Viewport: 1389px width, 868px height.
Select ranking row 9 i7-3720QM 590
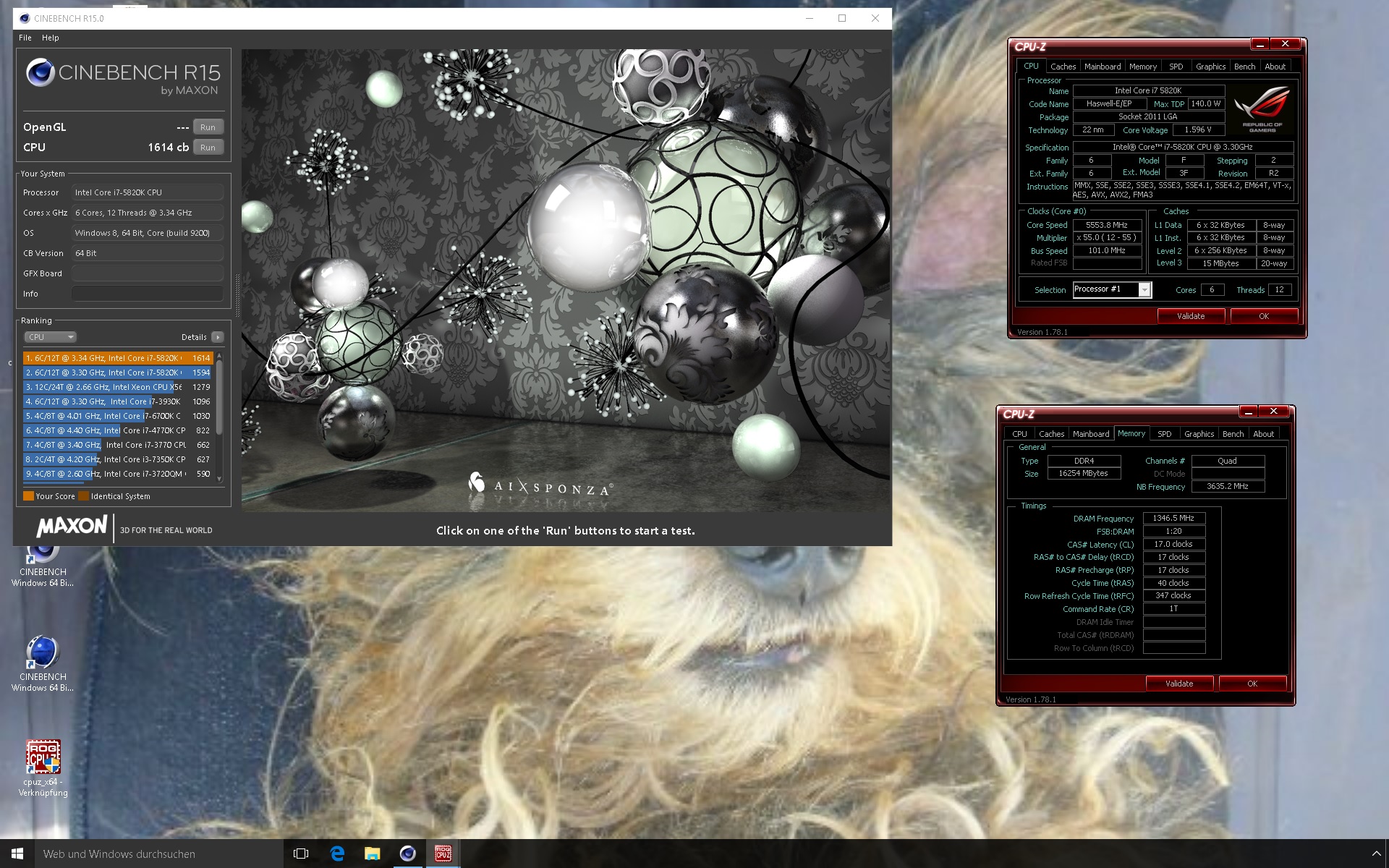pos(117,474)
